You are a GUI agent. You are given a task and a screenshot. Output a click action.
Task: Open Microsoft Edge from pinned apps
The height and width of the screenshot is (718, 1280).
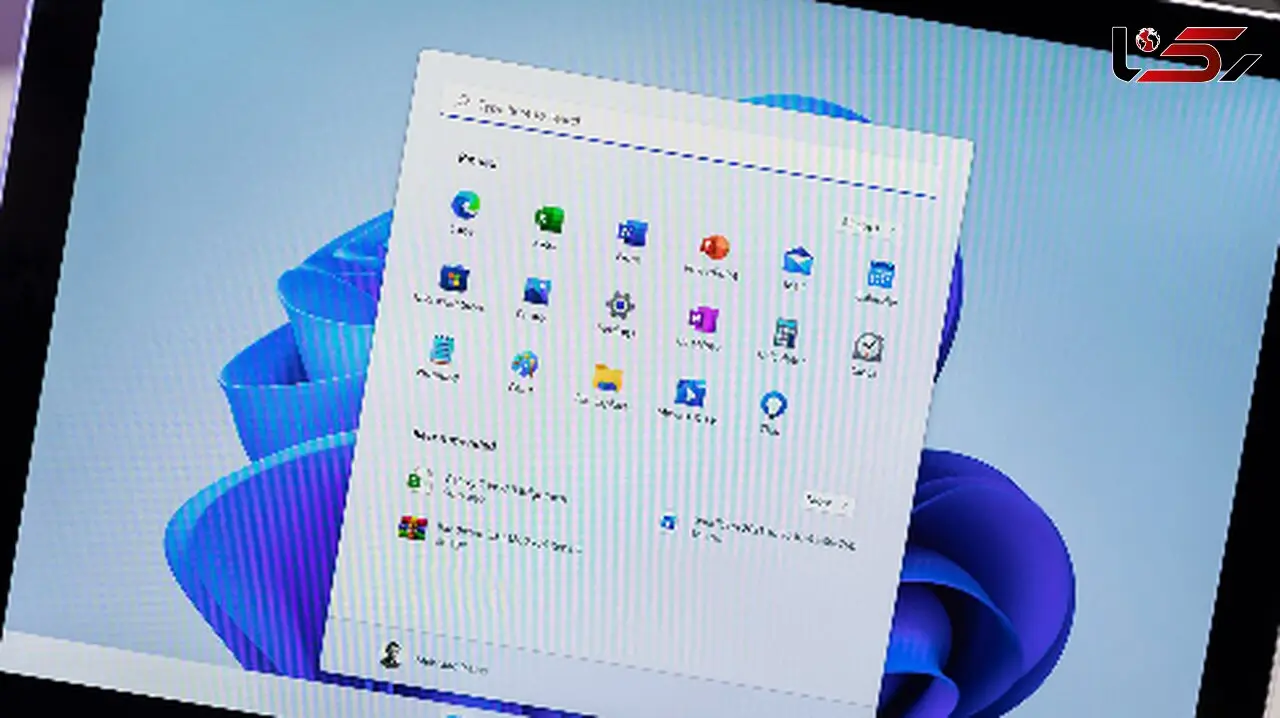point(465,206)
